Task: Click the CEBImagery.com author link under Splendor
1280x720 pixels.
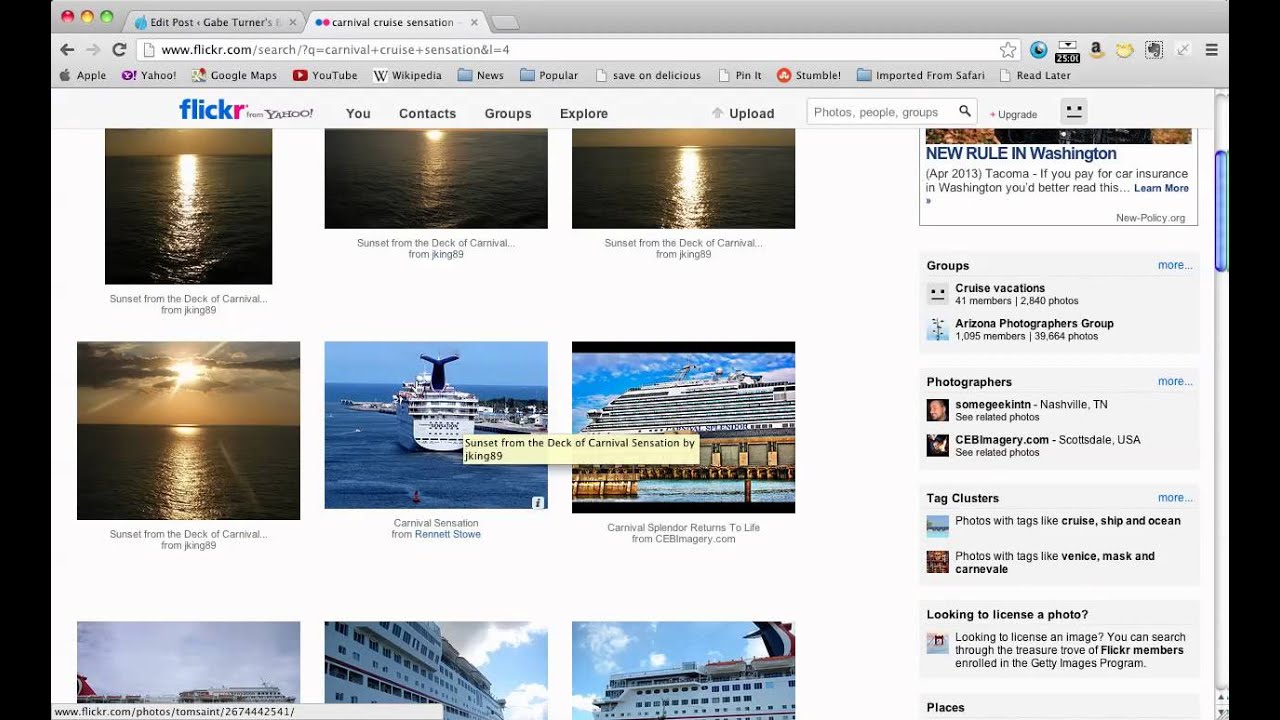Action: [x=695, y=539]
